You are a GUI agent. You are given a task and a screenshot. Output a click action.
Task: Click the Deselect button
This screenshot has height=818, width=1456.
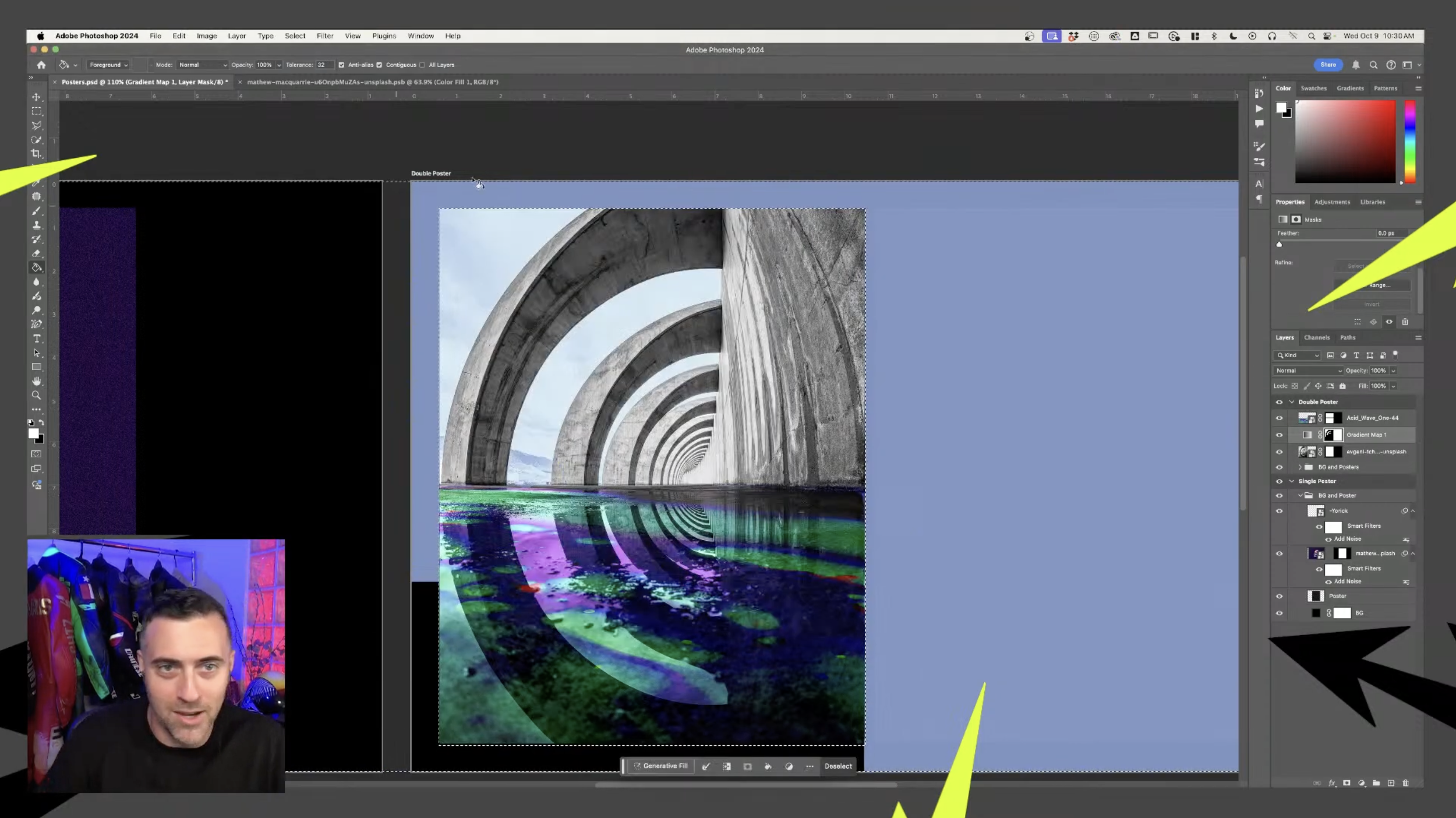pos(837,766)
